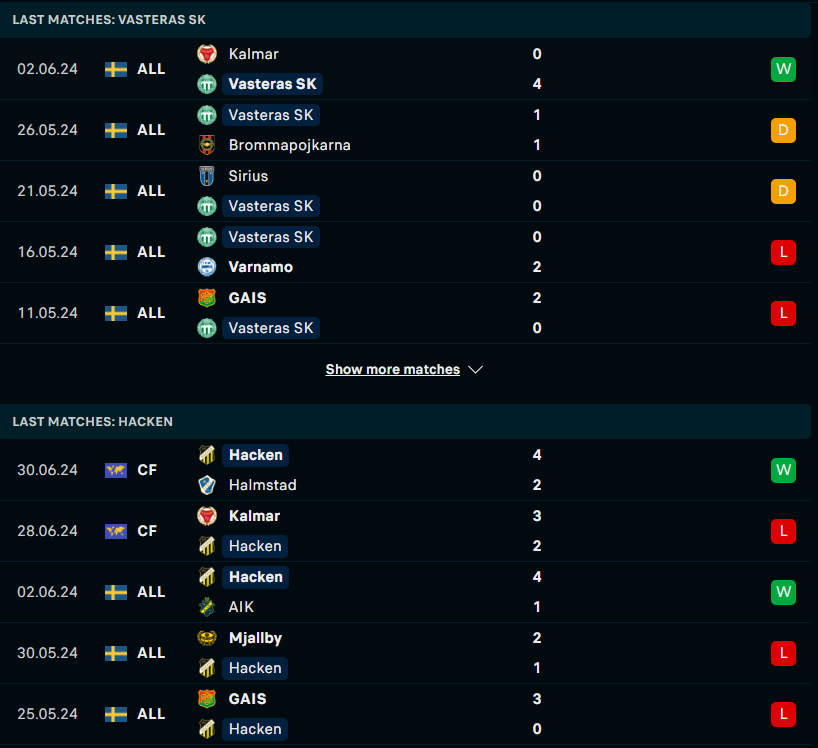Click Vasteras SK score 4 against Kalmar
The width and height of the screenshot is (818, 748).
pos(537,84)
